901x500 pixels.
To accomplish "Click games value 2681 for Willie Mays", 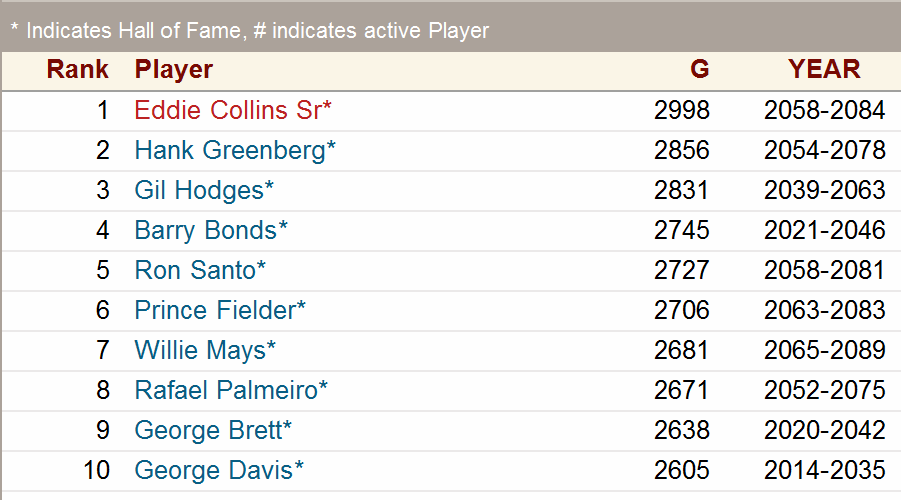I will pos(682,350).
